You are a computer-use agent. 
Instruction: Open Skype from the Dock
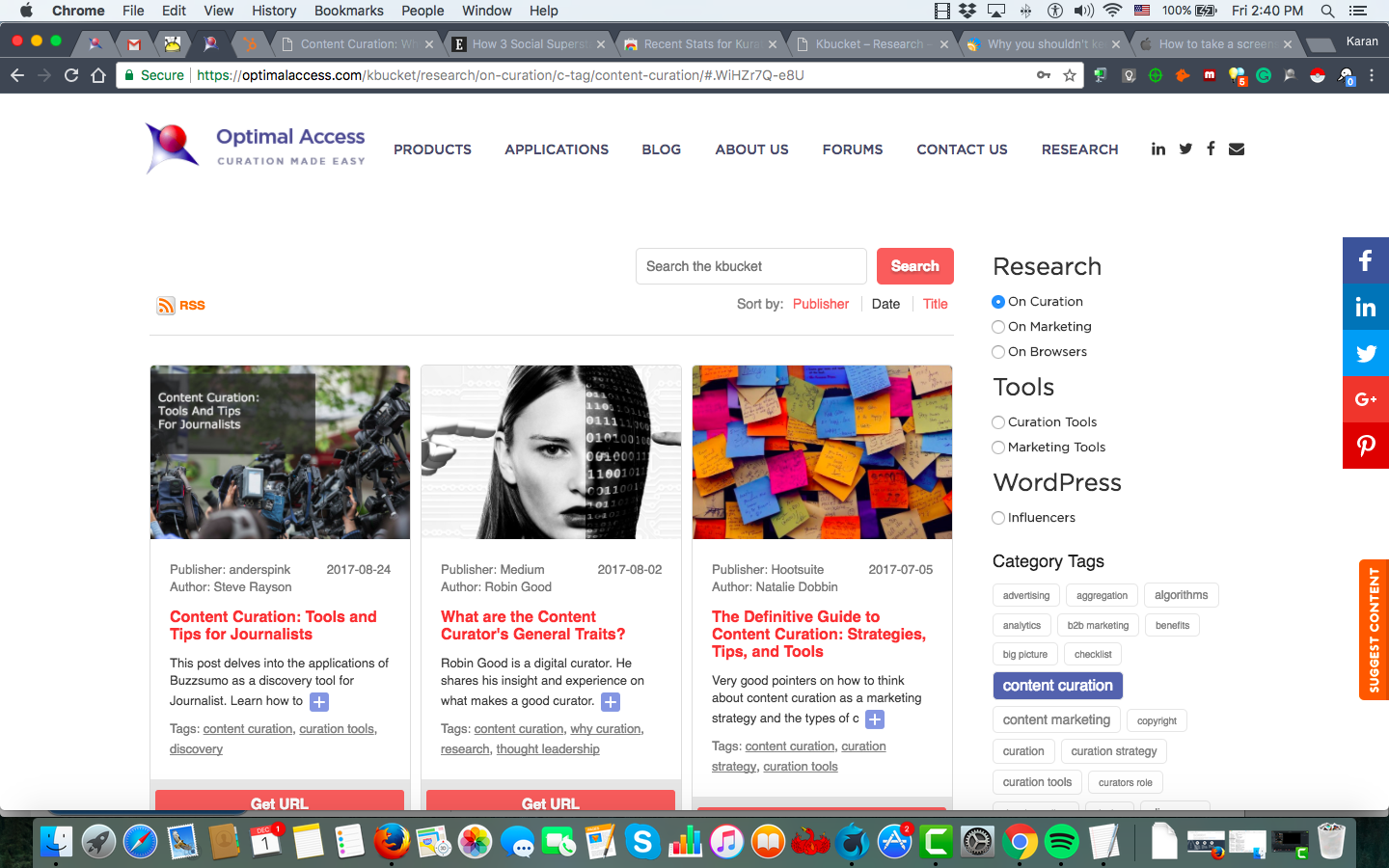pyautogui.click(x=641, y=842)
